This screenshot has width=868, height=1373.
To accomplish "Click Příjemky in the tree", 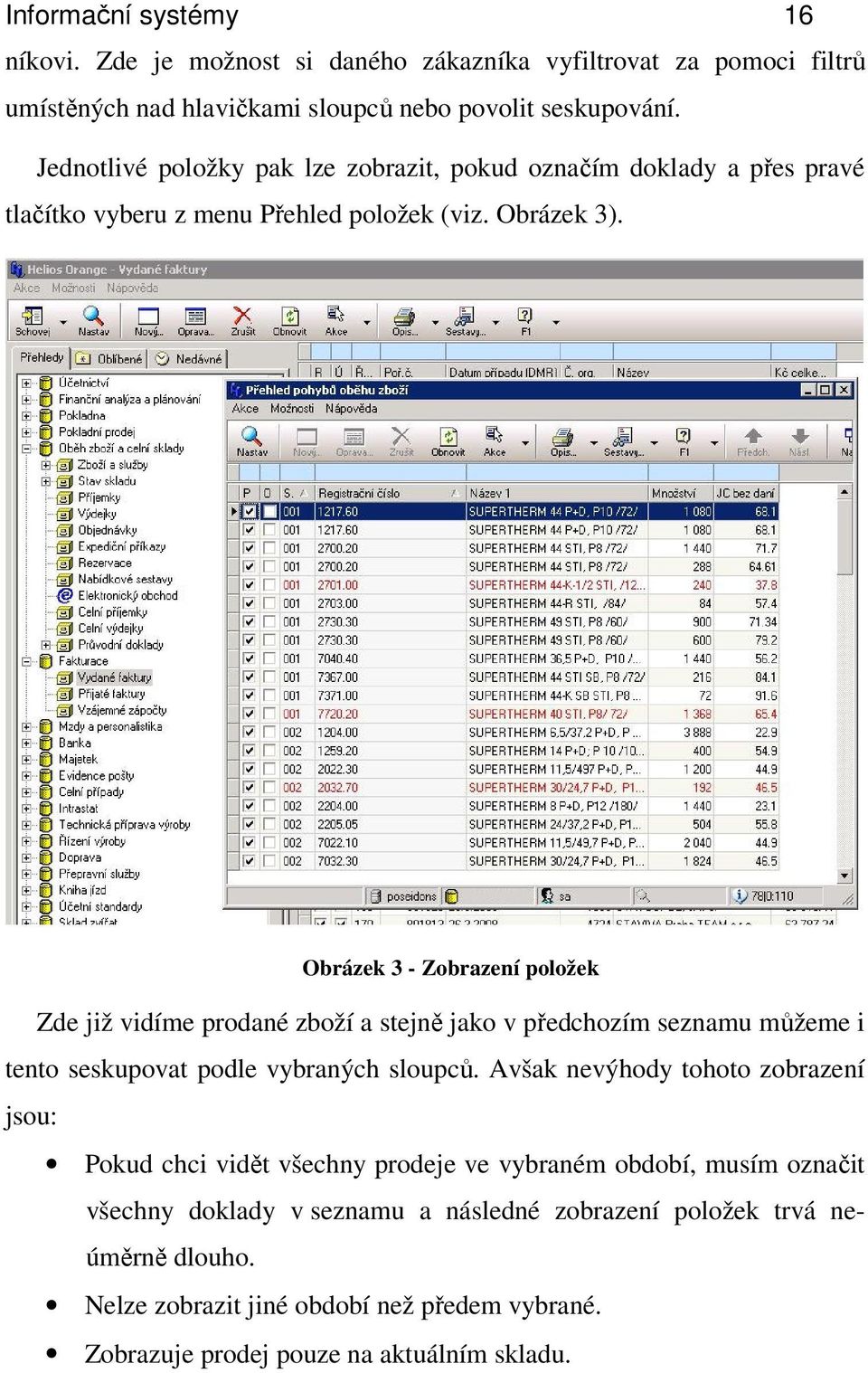I will [99, 497].
